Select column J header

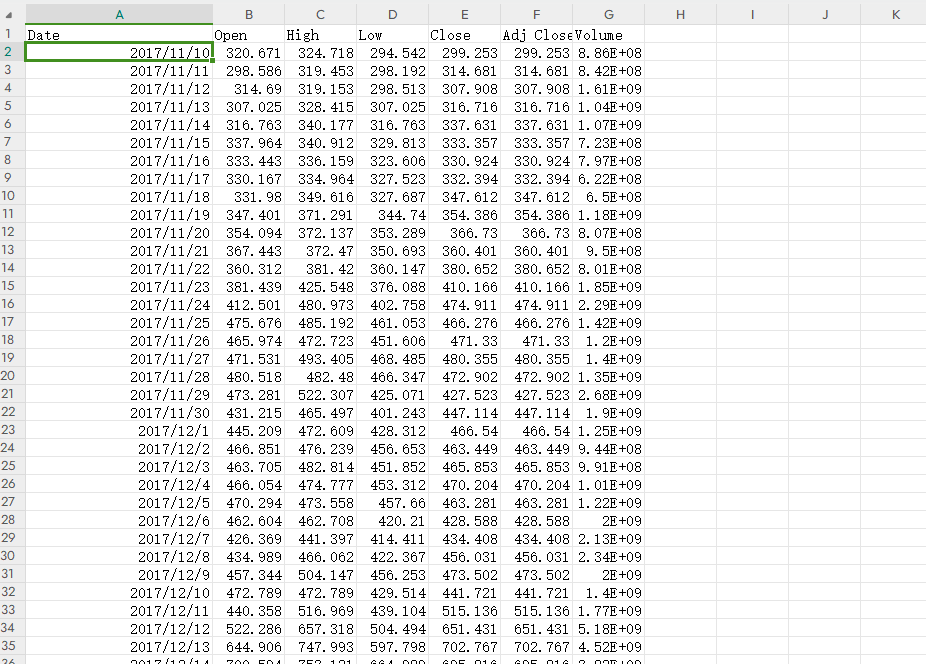click(x=825, y=15)
